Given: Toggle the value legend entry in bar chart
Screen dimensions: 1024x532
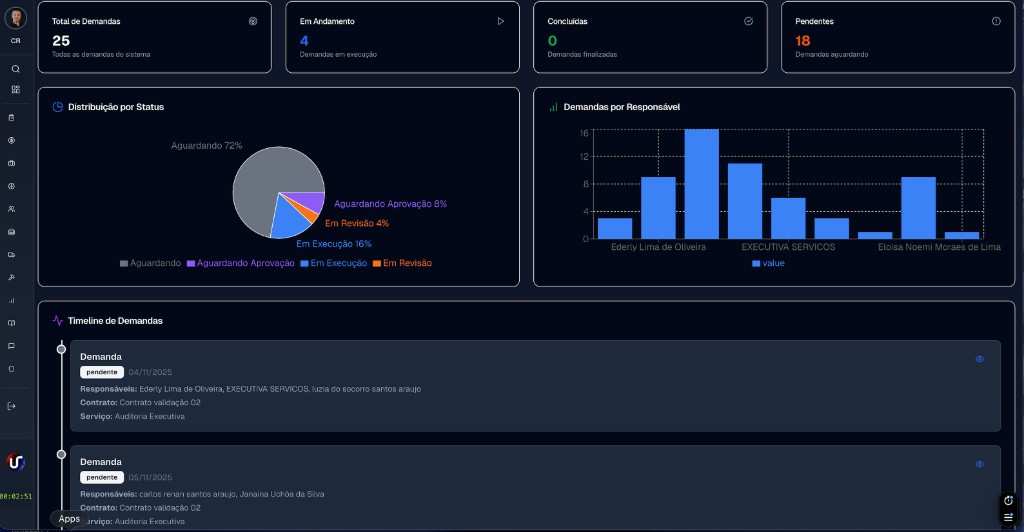Looking at the screenshot, I should click(x=768, y=263).
